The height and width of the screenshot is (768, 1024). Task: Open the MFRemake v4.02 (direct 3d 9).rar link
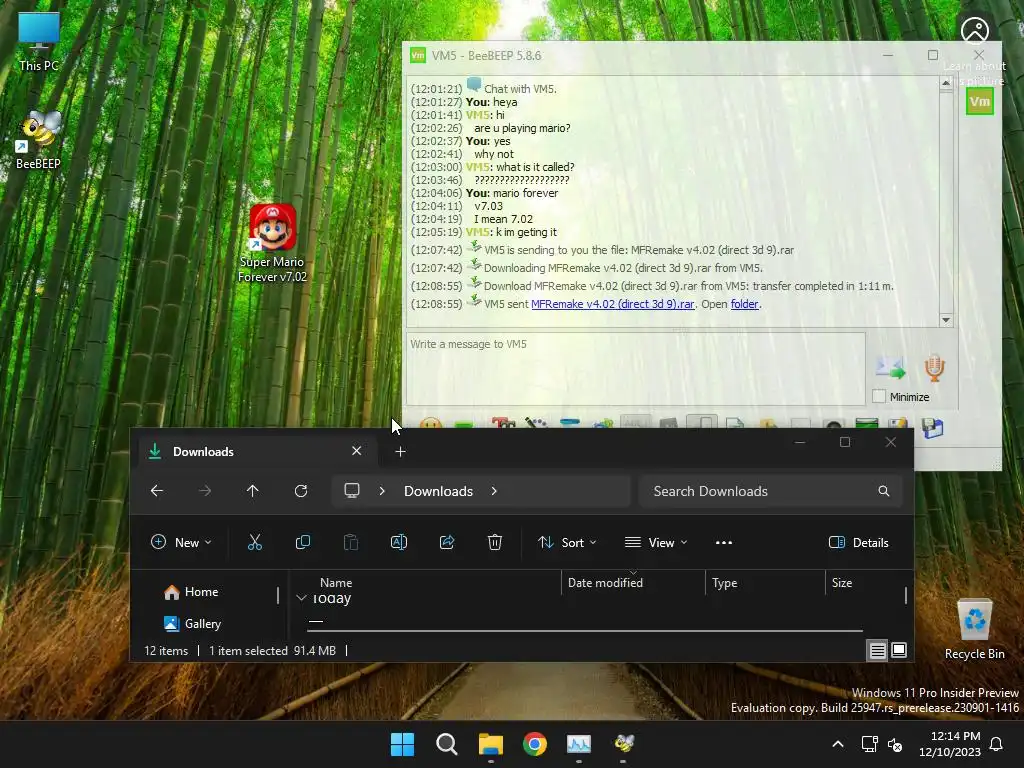click(613, 304)
